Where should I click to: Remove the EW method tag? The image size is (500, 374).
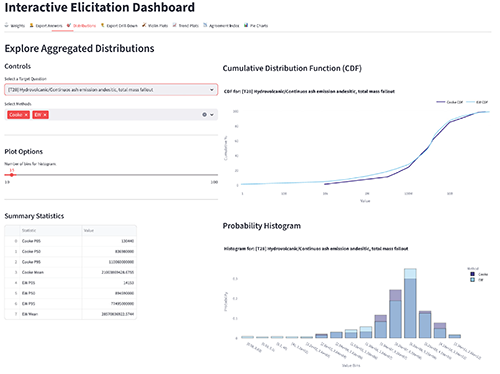[x=45, y=115]
